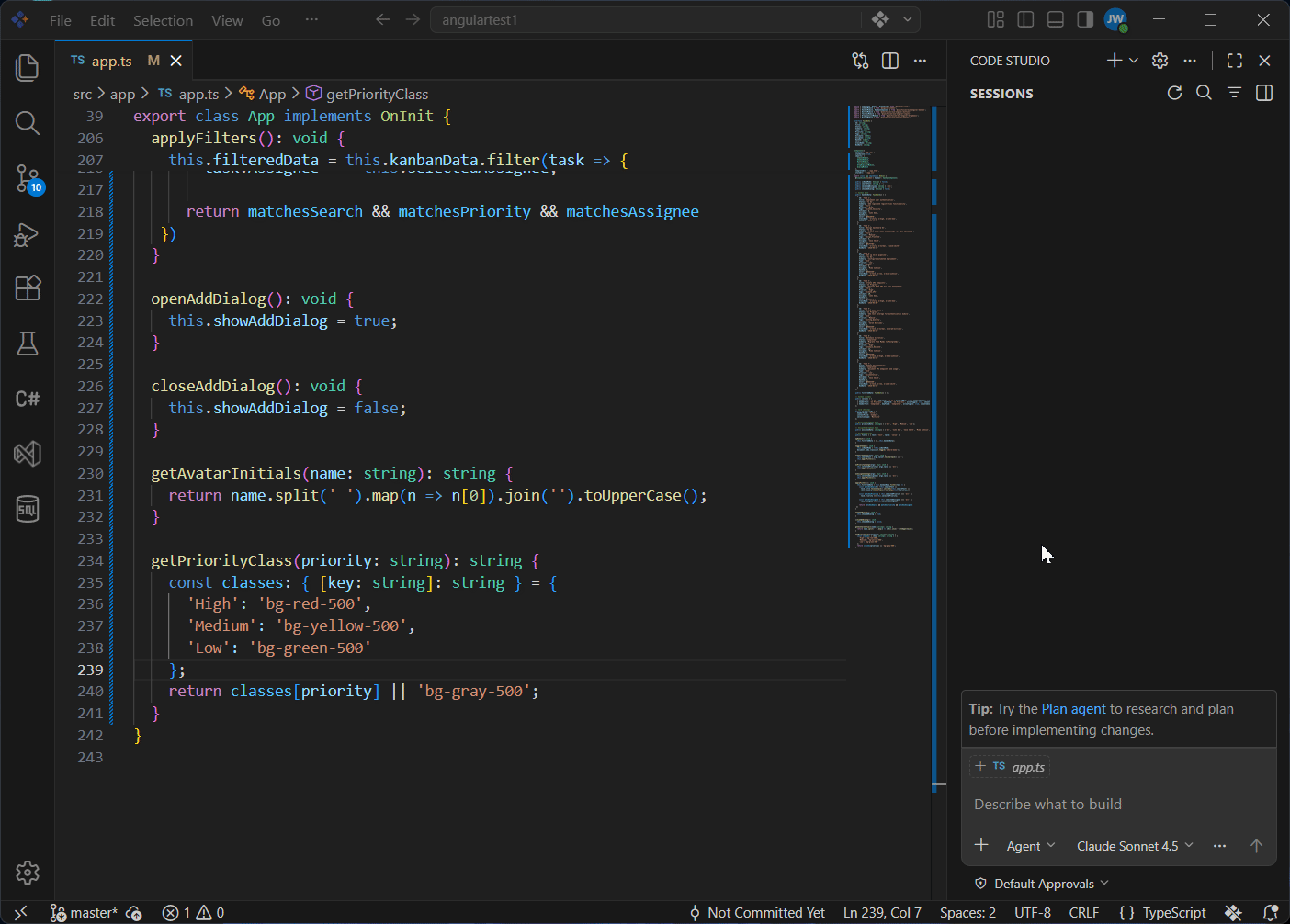Open the title bar command center dropdown chevron
This screenshot has width=1290, height=924.
tap(908, 19)
